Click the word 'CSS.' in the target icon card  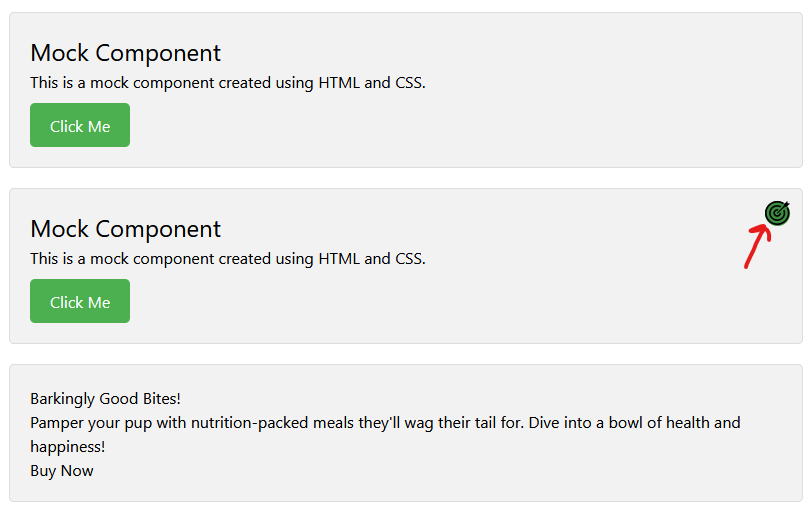pyautogui.click(x=410, y=258)
